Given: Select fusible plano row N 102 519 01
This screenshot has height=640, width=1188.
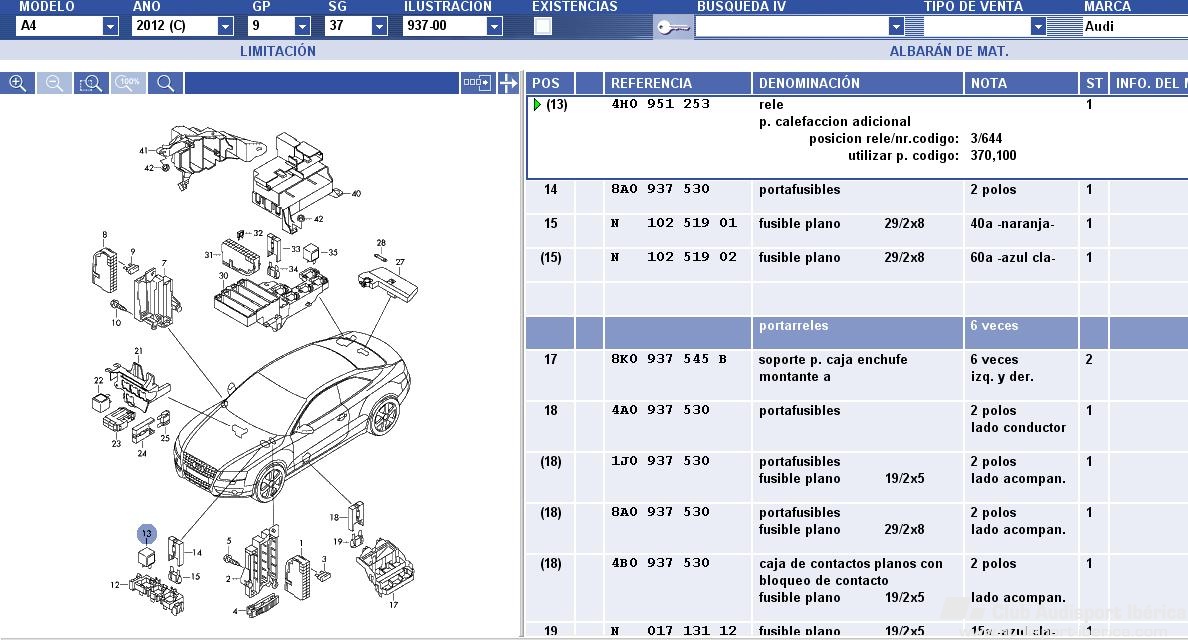Looking at the screenshot, I should point(856,223).
